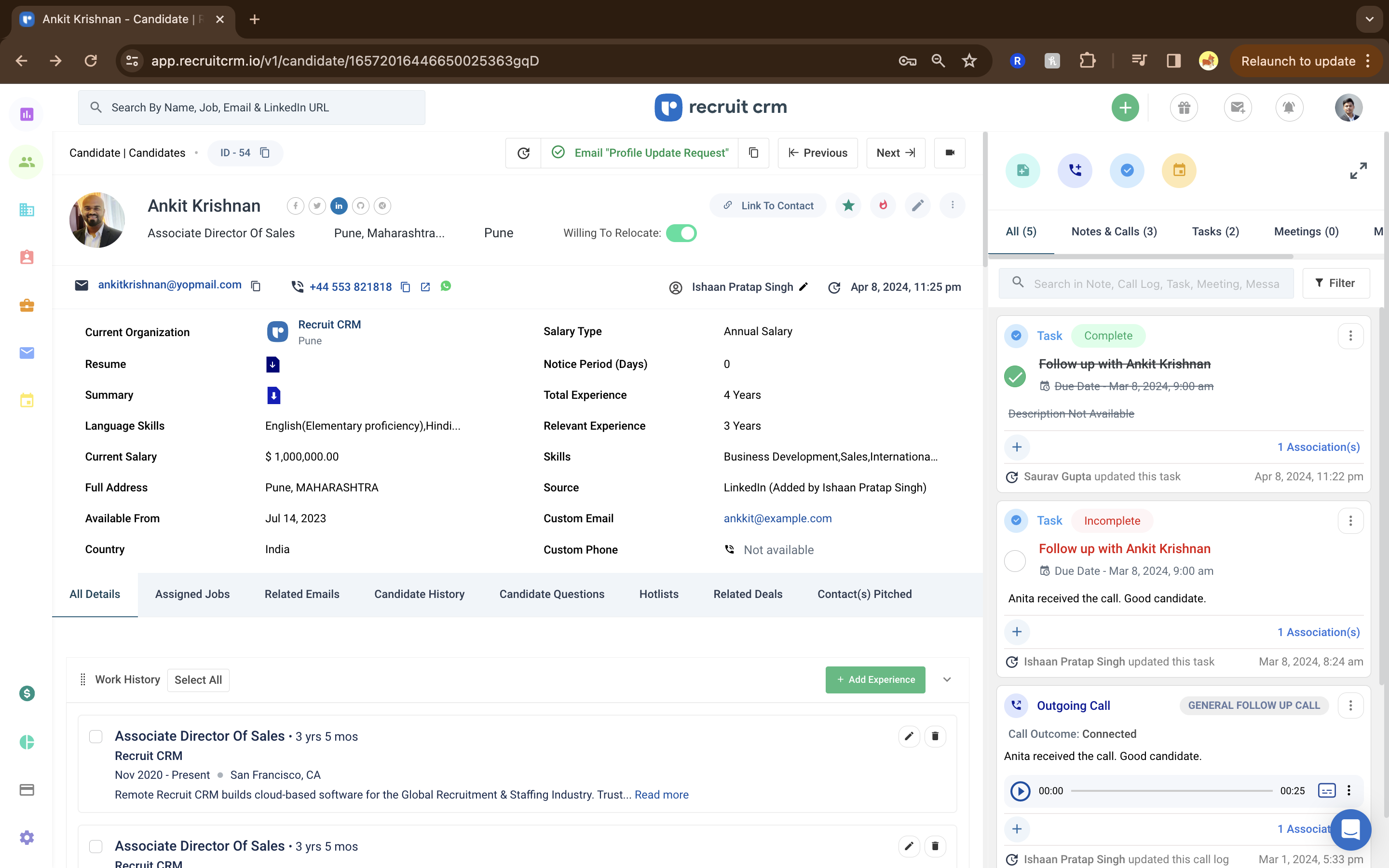Copy the candidate's email address
The height and width of the screenshot is (868, 1389).
pyautogui.click(x=256, y=286)
